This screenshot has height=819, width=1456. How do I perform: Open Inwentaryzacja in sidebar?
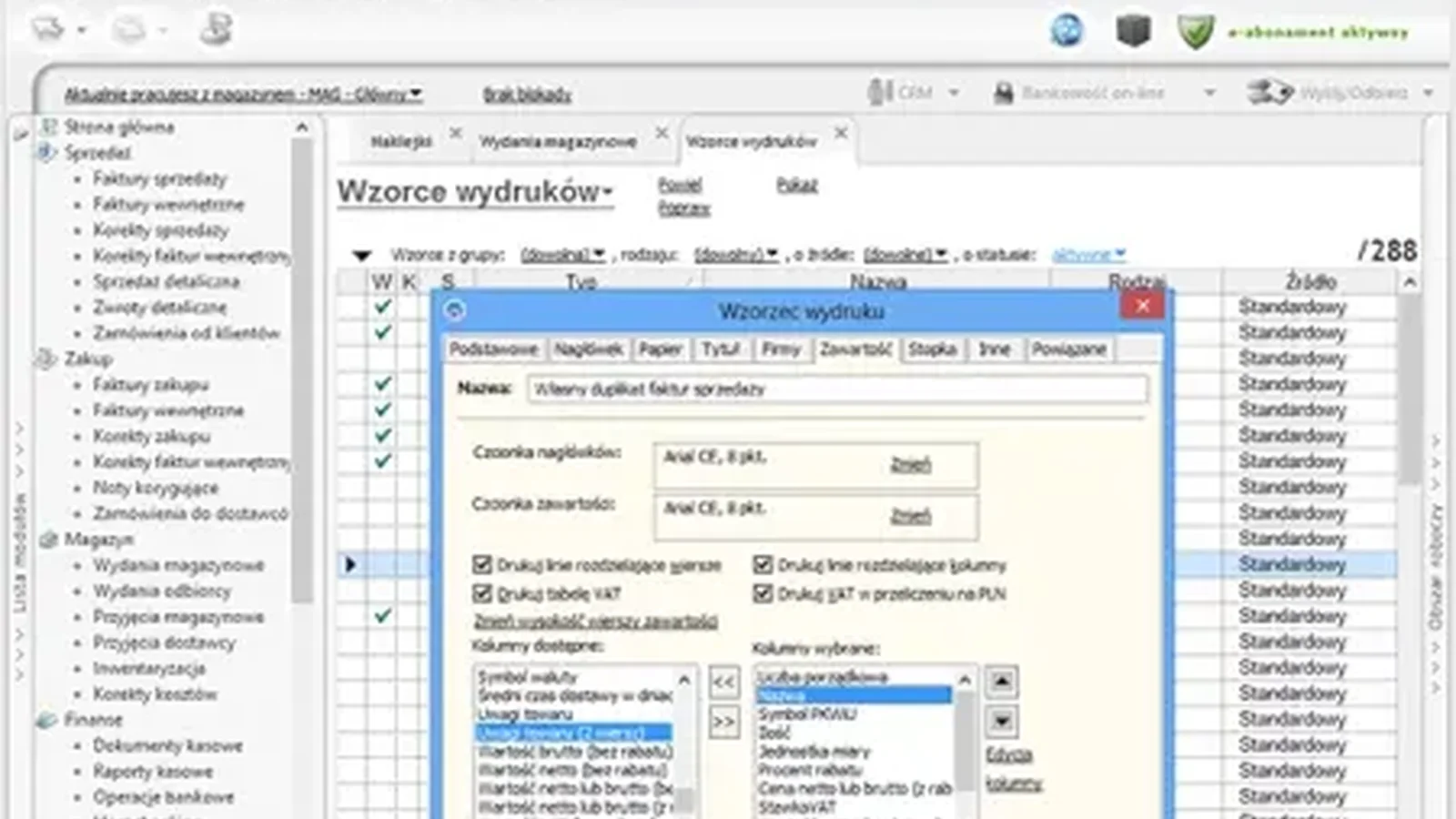coord(149,668)
